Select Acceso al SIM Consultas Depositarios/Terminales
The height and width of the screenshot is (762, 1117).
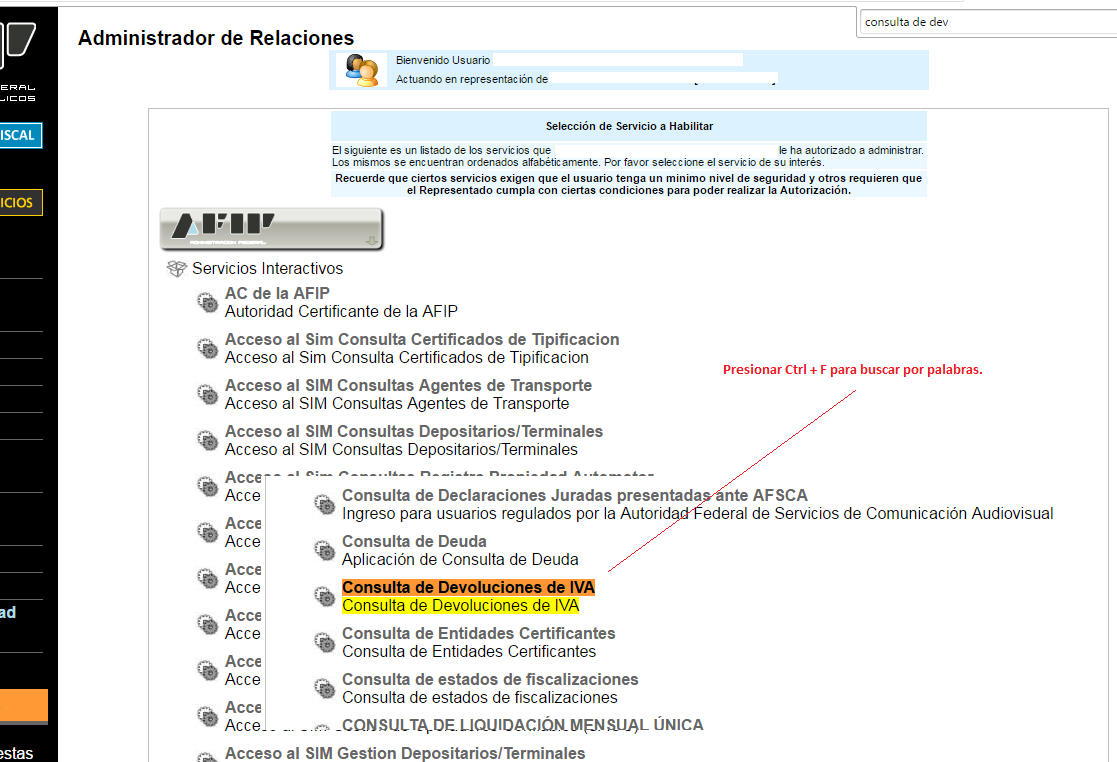pyautogui.click(x=413, y=431)
